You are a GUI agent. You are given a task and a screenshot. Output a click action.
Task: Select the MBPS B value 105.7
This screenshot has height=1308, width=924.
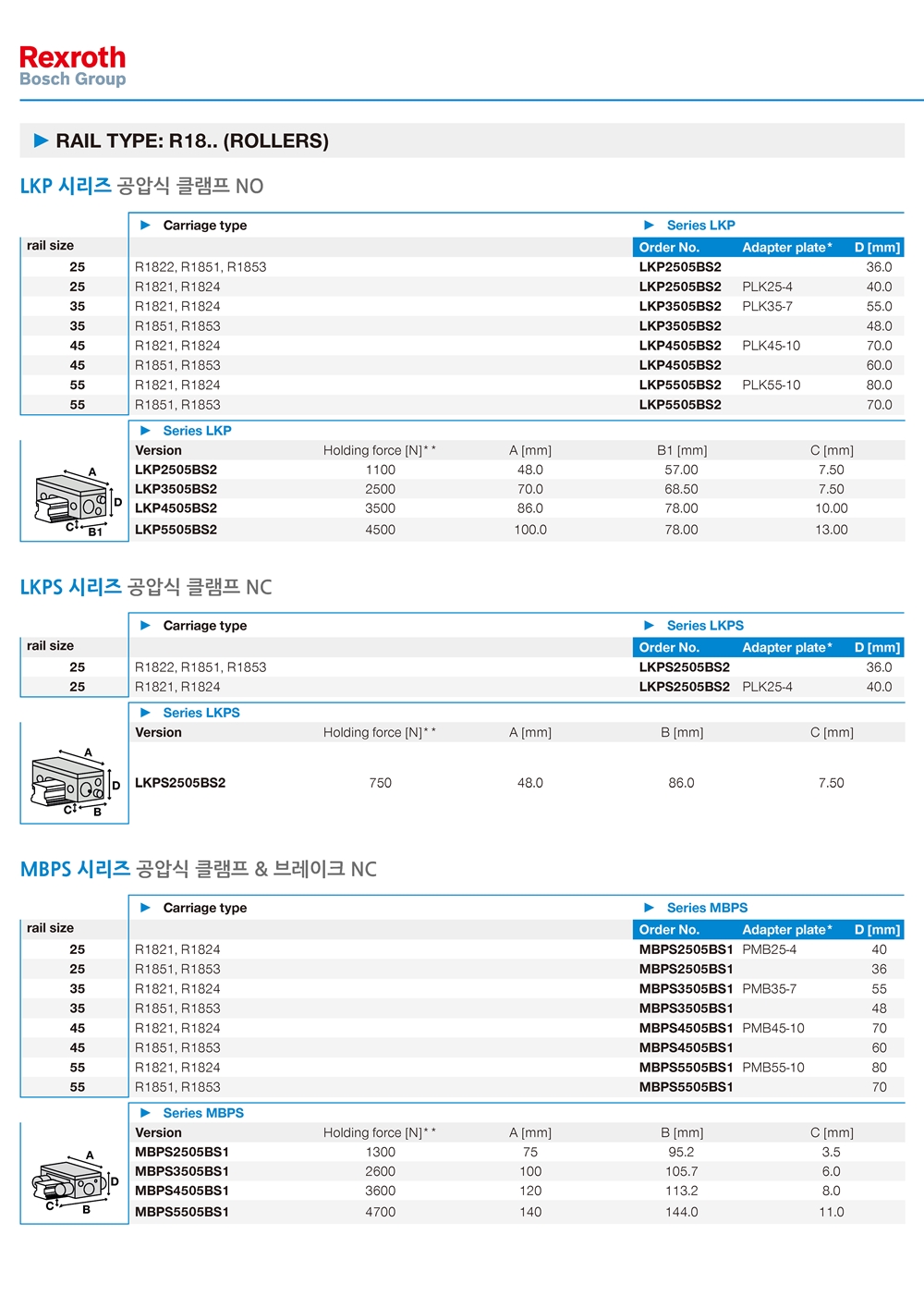click(x=681, y=1171)
